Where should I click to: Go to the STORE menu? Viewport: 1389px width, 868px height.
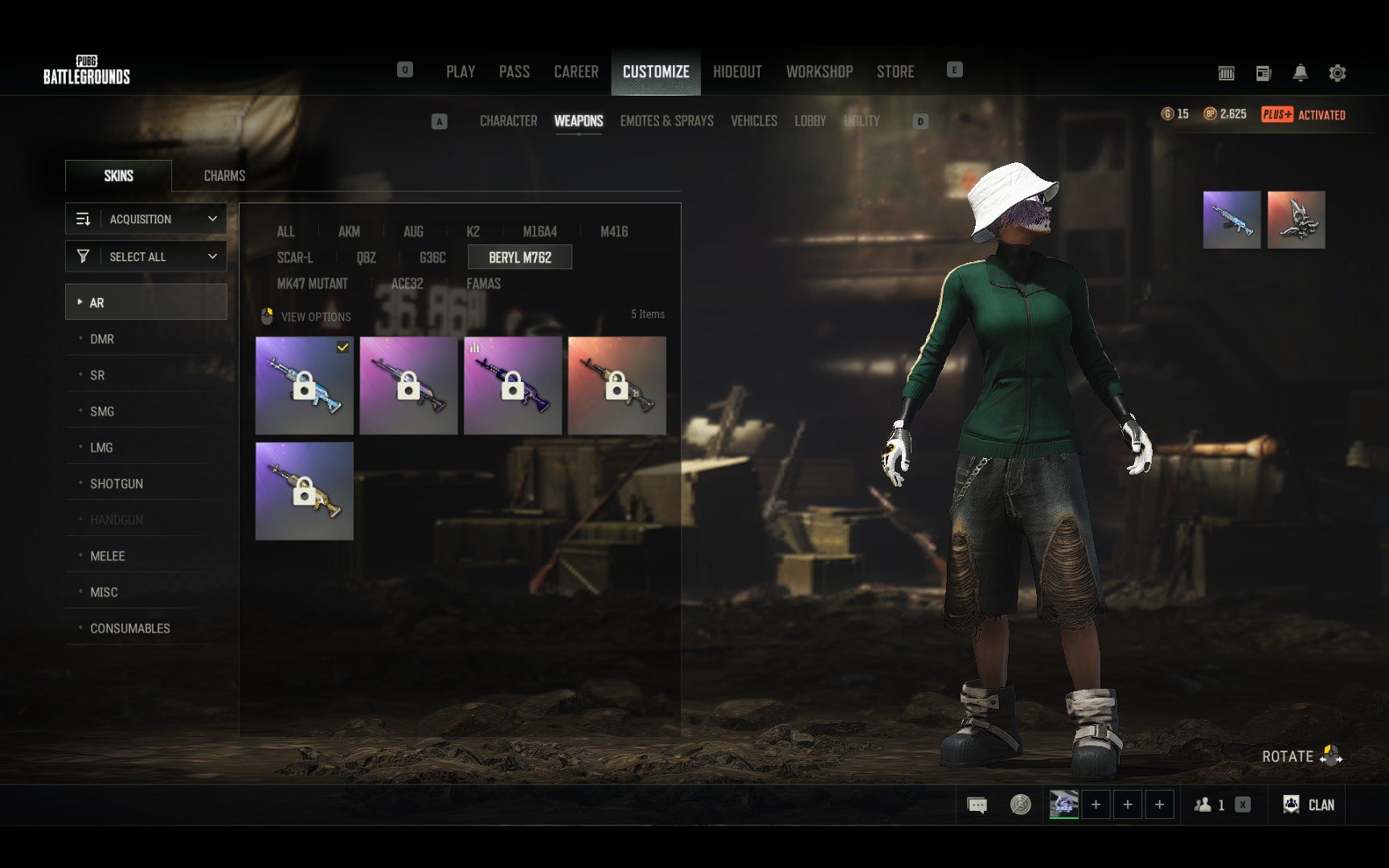895,72
